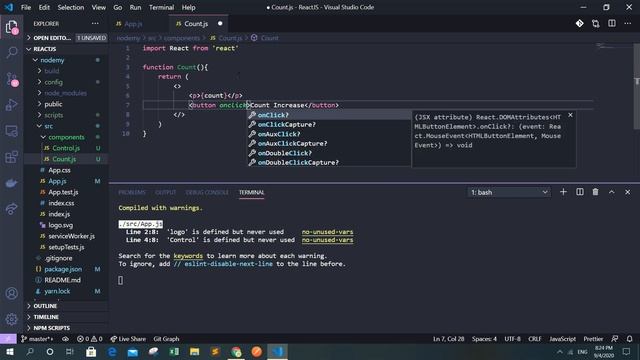This screenshot has width=640, height=360.
Task: Collapse the components folder
Action: (x=66, y=137)
